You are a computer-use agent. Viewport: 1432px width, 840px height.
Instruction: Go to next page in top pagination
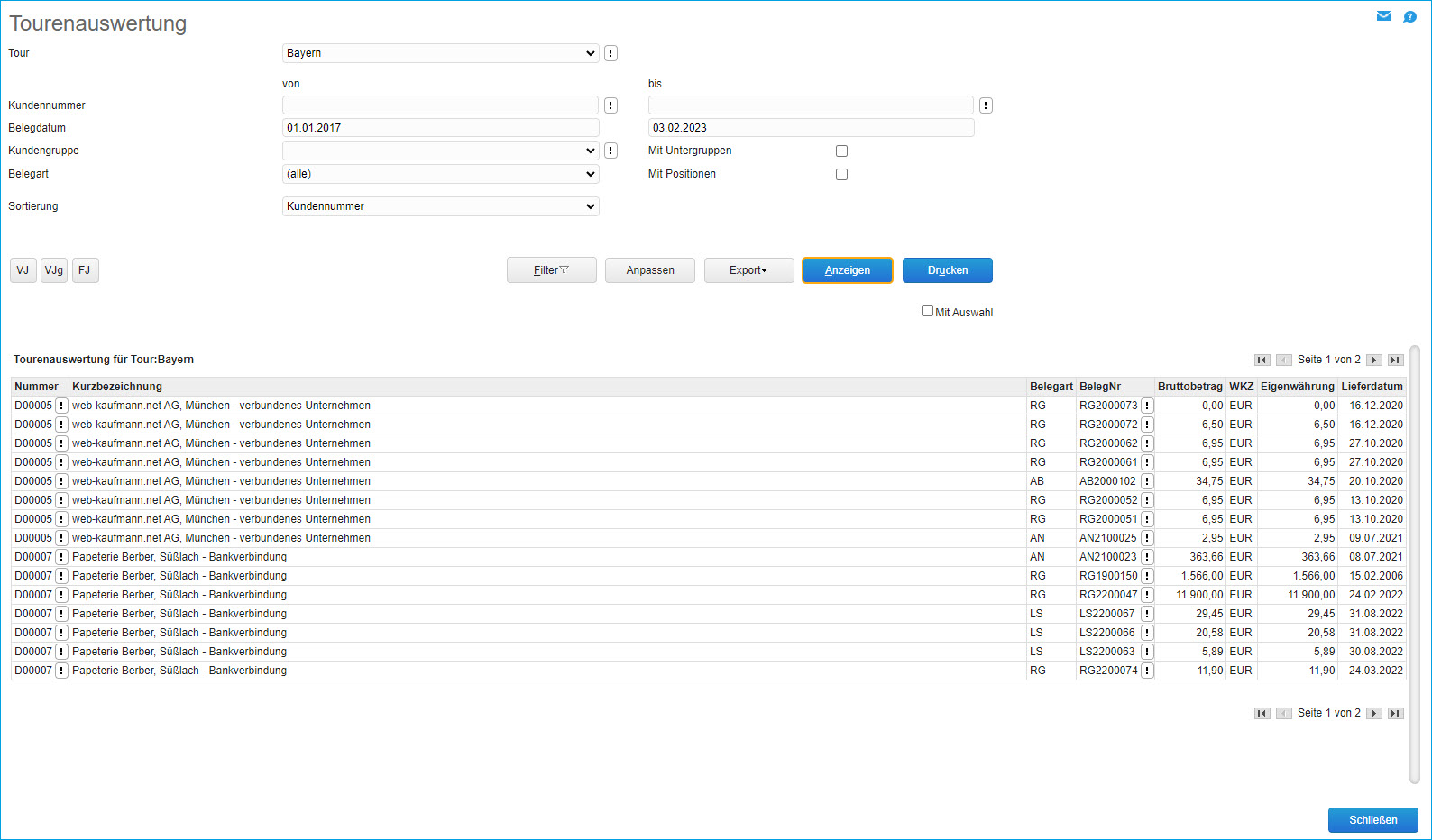pyautogui.click(x=1373, y=360)
